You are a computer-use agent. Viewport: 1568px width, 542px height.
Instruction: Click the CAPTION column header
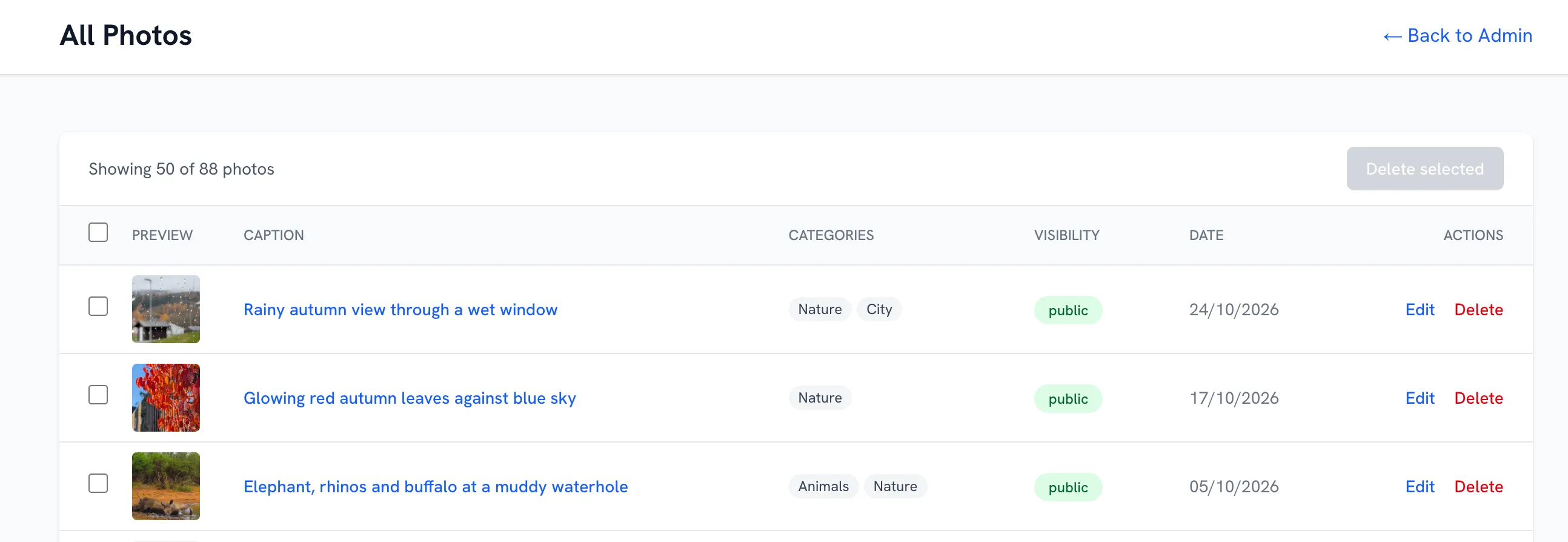(273, 235)
